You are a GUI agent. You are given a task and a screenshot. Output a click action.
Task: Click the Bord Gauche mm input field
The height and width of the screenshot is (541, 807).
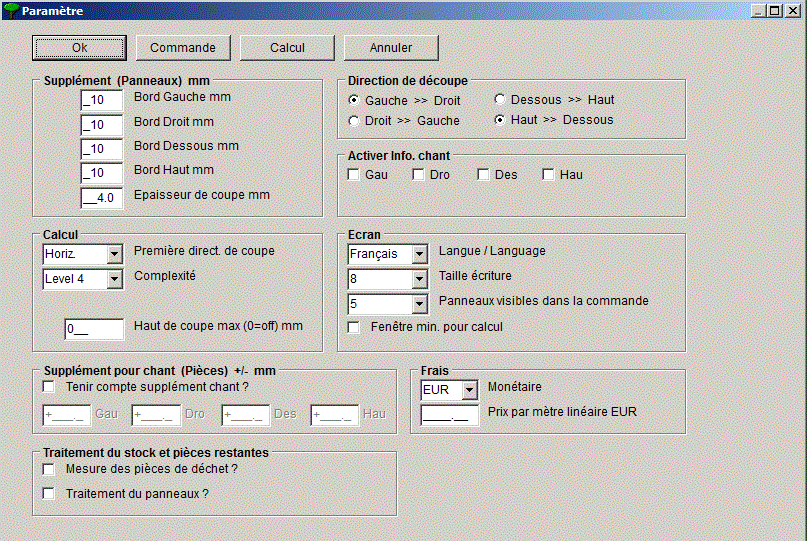[101, 99]
